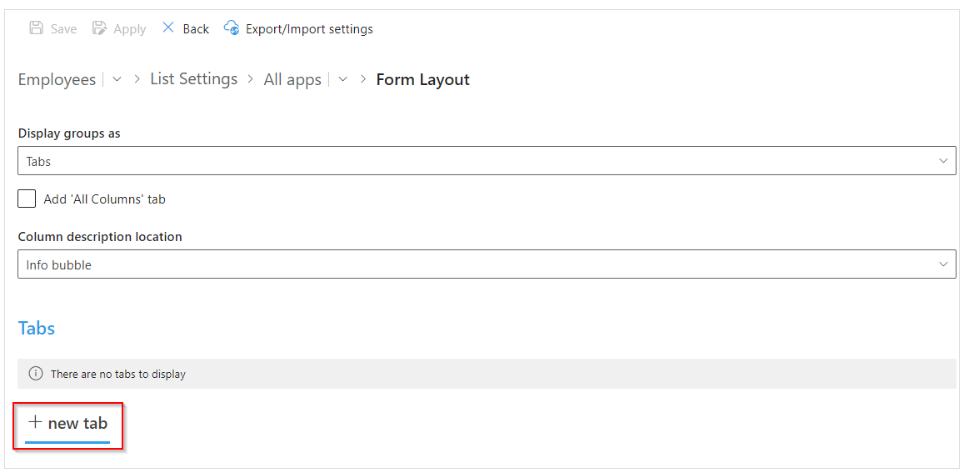This screenshot has width=966, height=476.
Task: Click the info icon in no-tabs message
Action: (x=36, y=374)
